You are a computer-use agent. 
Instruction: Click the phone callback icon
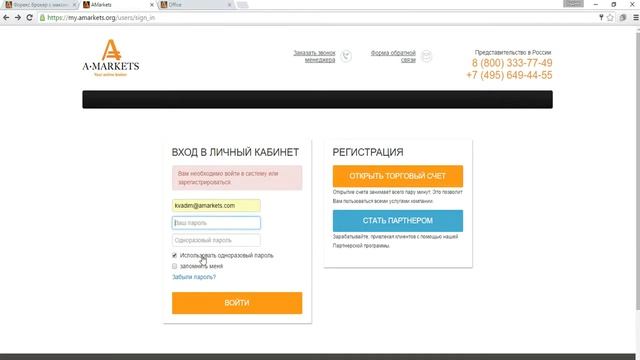point(346,56)
